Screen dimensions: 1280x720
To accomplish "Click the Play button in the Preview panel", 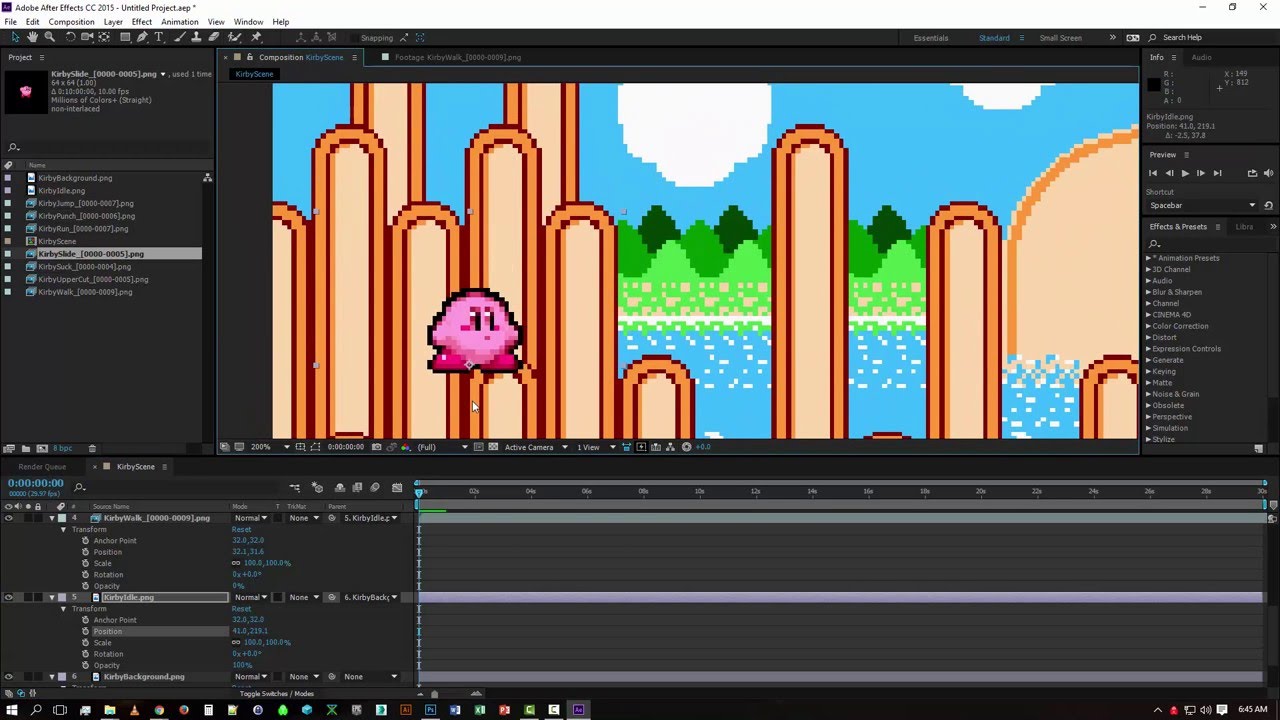I will [1185, 173].
